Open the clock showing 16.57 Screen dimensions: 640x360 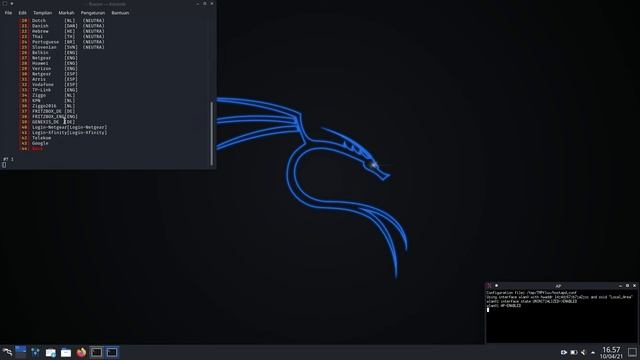tap(611, 353)
